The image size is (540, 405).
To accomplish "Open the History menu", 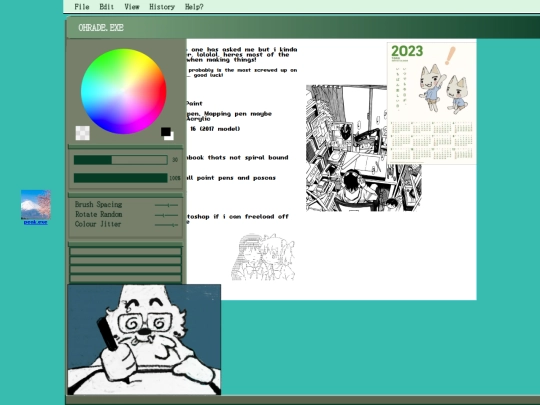I will (162, 7).
